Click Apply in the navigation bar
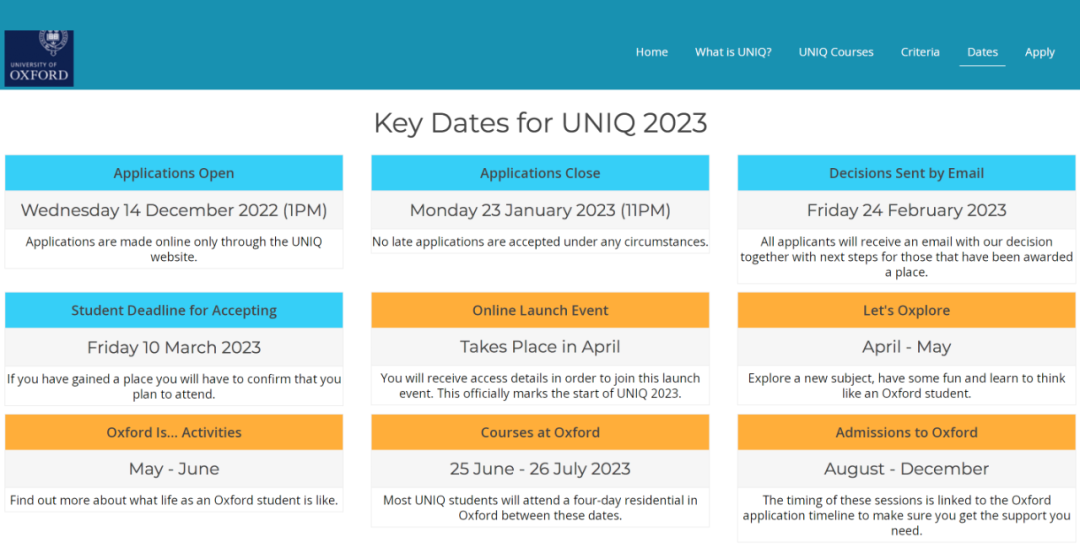 [x=1040, y=52]
